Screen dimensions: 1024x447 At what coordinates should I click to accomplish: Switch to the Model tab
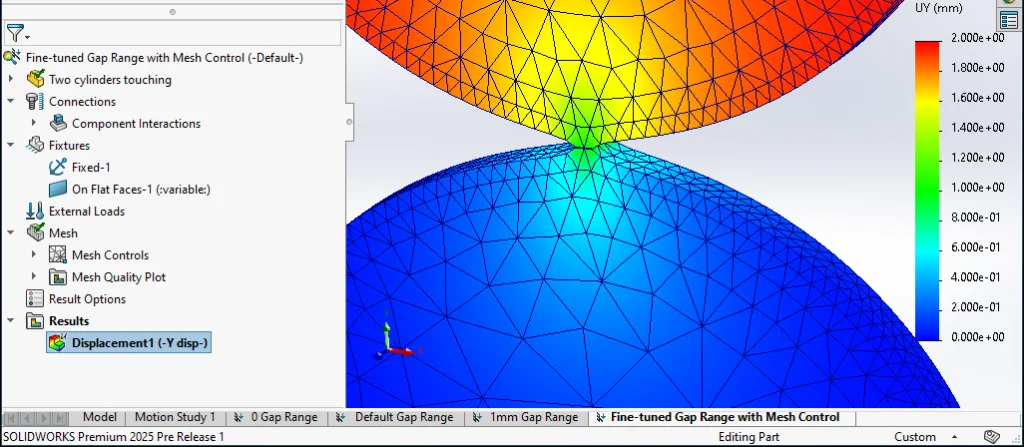[100, 417]
